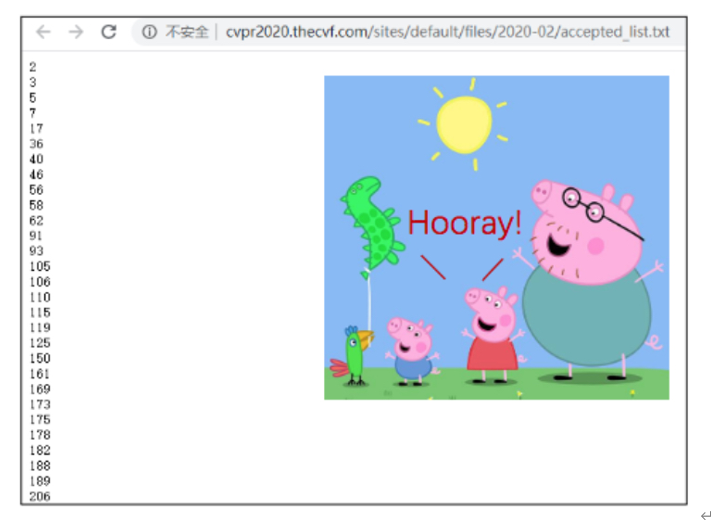The image size is (719, 520).
Task: Click paper ID 206 at list bottom
Action: [x=39, y=496]
